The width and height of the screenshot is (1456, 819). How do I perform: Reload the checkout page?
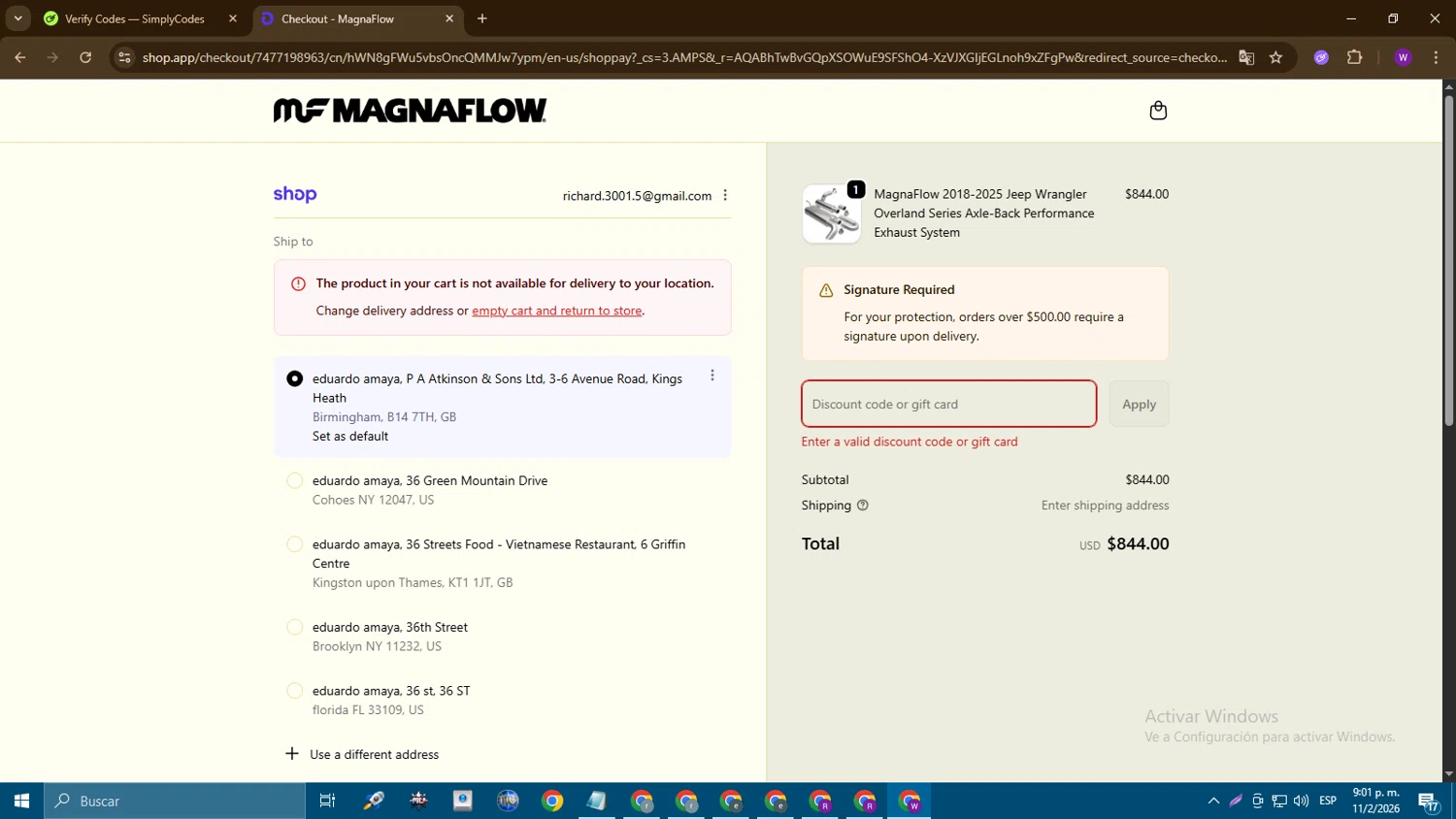(x=85, y=57)
